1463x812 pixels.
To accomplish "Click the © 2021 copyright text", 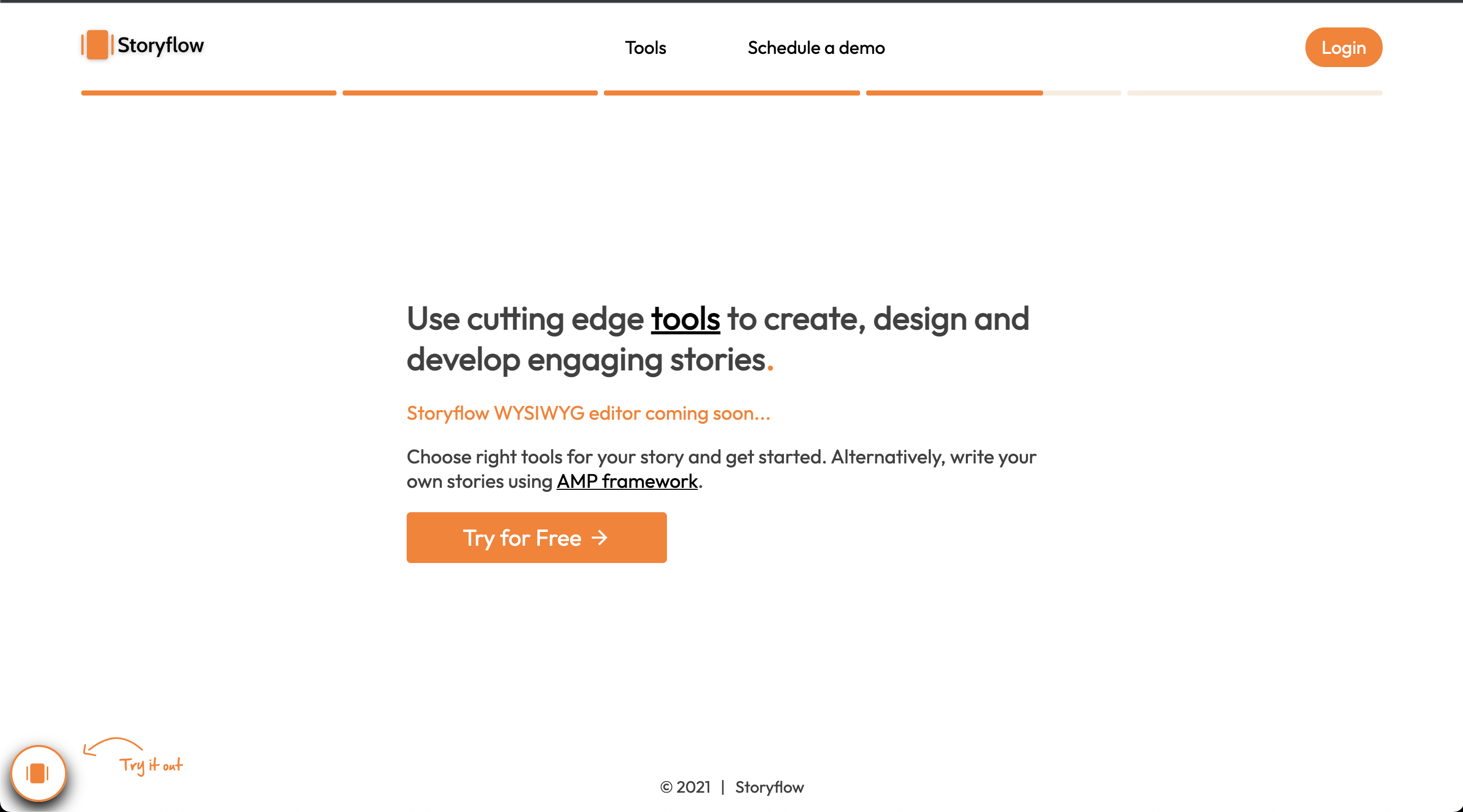I will pos(685,787).
